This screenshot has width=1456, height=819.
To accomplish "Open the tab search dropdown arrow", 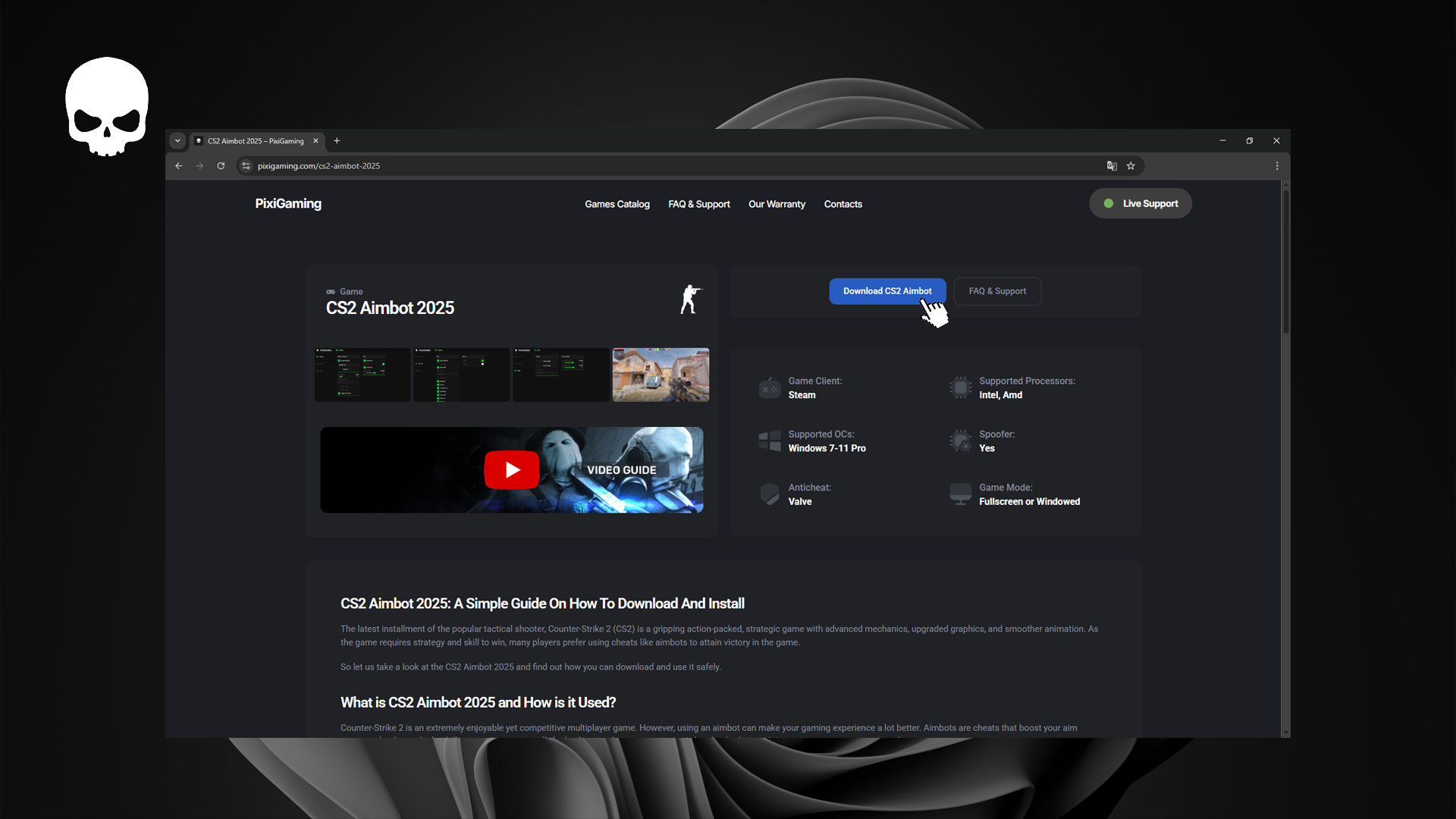I will pos(177,141).
